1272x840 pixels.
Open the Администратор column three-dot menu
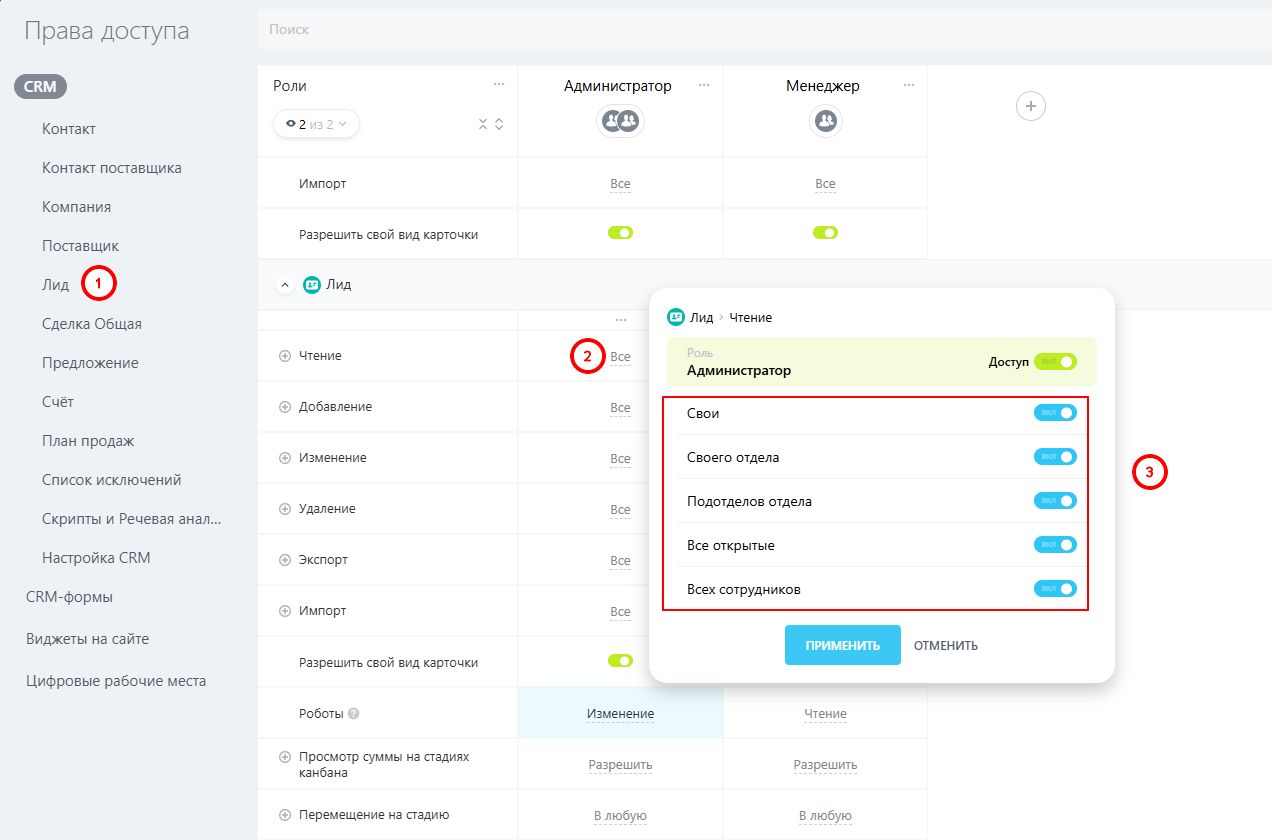coord(704,85)
